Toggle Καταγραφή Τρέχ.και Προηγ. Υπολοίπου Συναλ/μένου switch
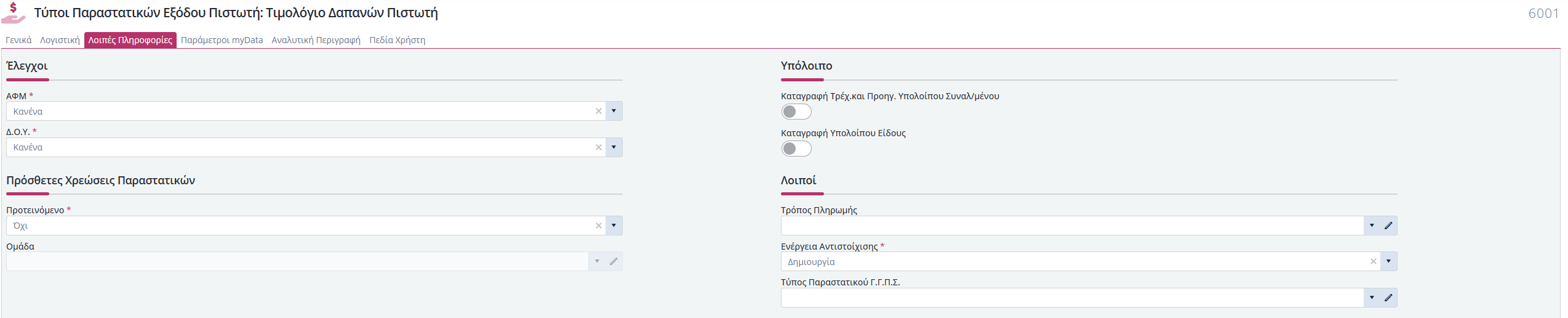 coord(796,112)
